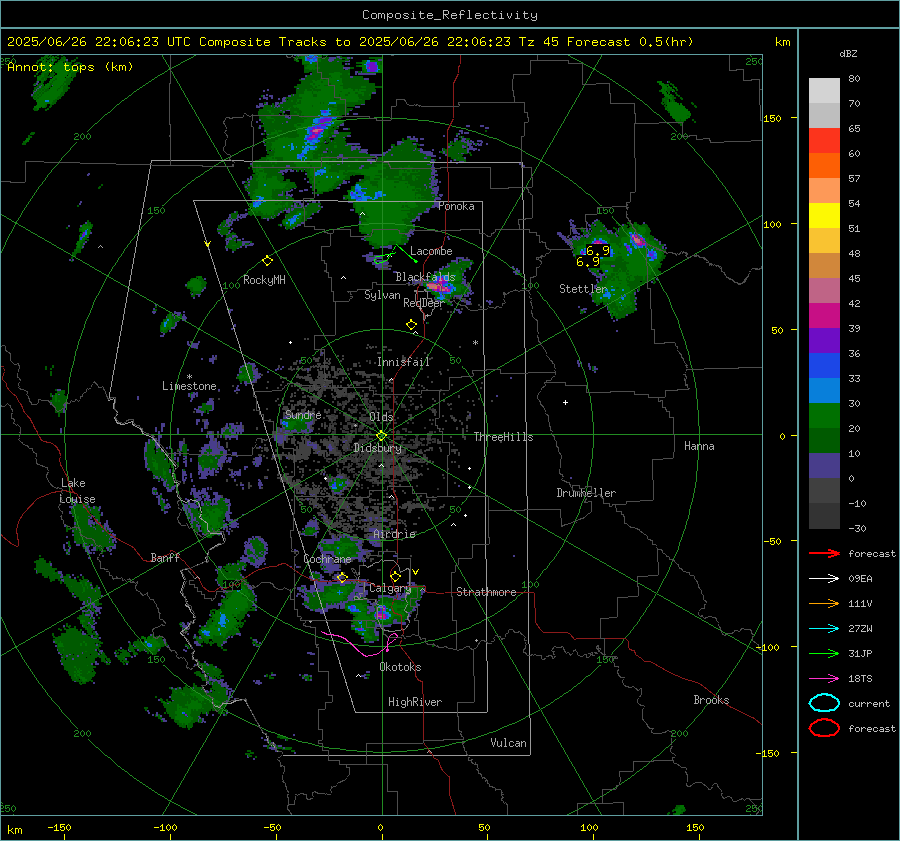Click the Composite_Reflectivity title

(x=450, y=15)
